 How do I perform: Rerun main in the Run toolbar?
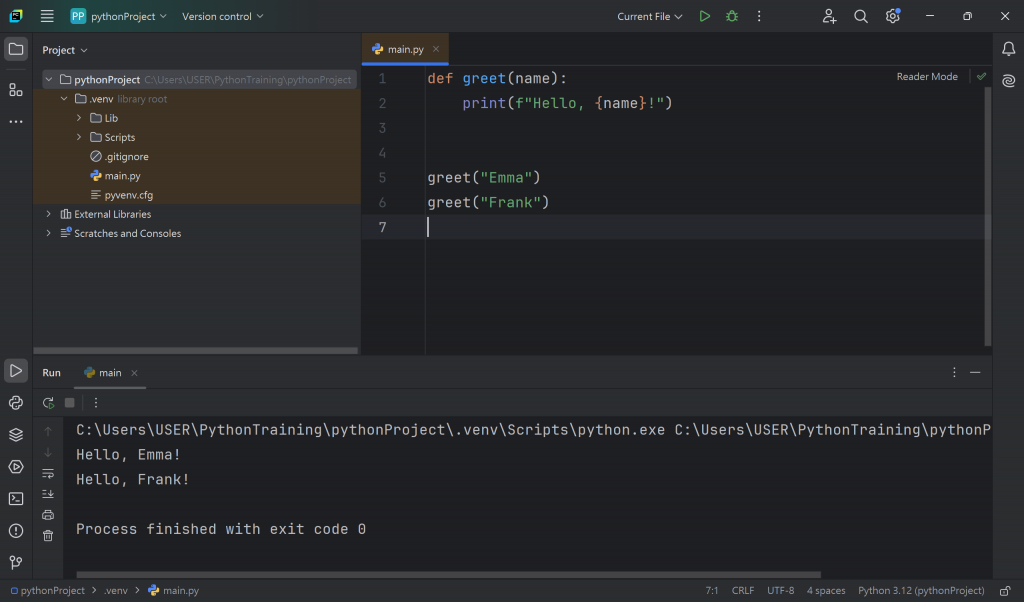click(x=48, y=402)
